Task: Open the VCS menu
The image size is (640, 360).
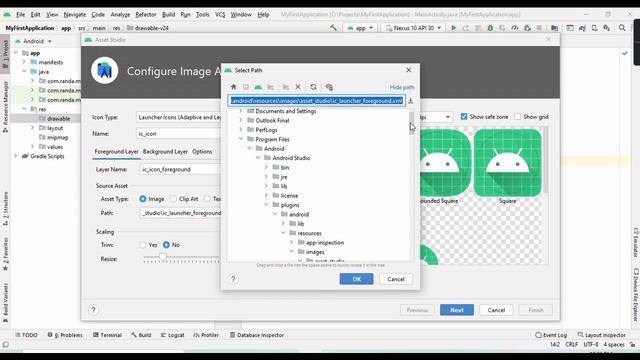Action: pyautogui.click(x=220, y=14)
